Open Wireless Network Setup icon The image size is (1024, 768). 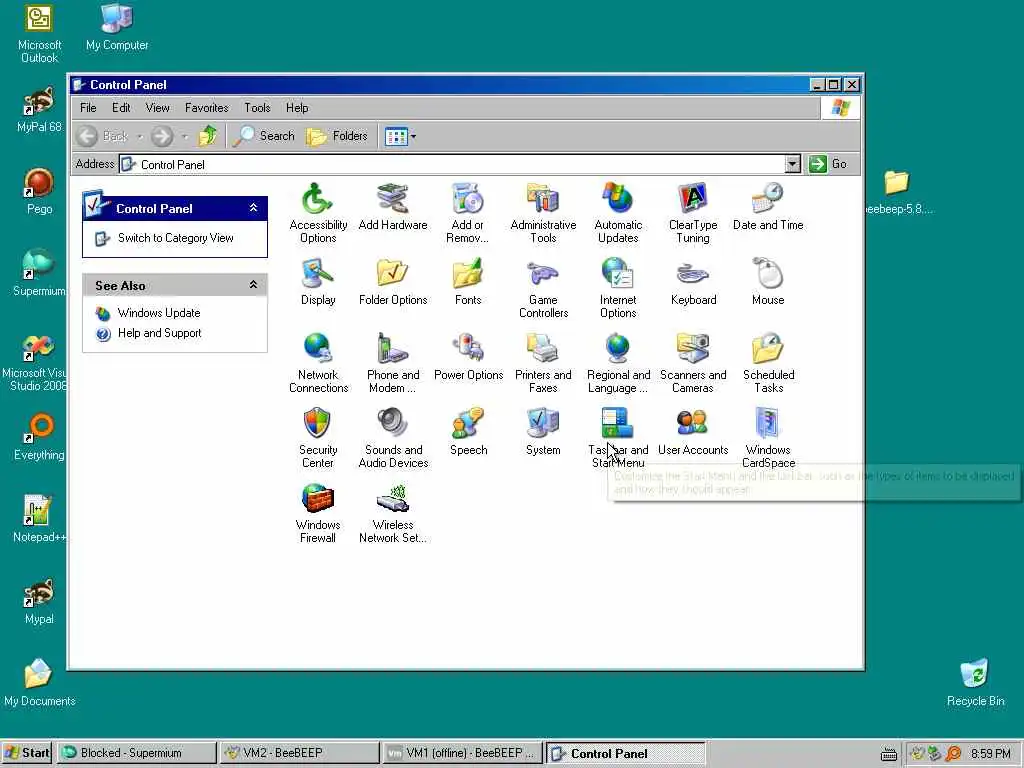tap(393, 513)
